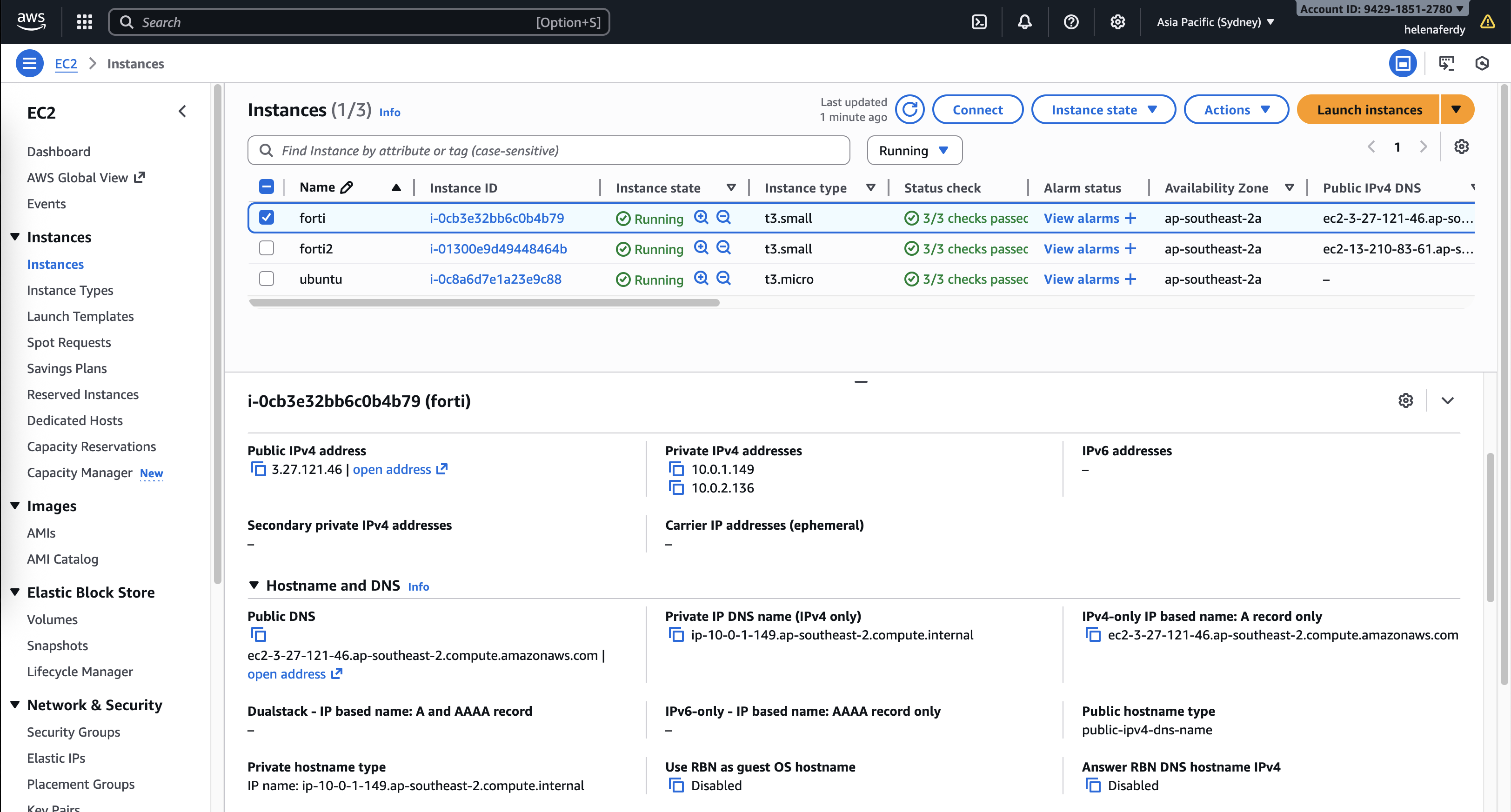Screen dimensions: 1511x812
Task: Copy the public IPv4 address 3.27.121.46
Action: [258, 469]
